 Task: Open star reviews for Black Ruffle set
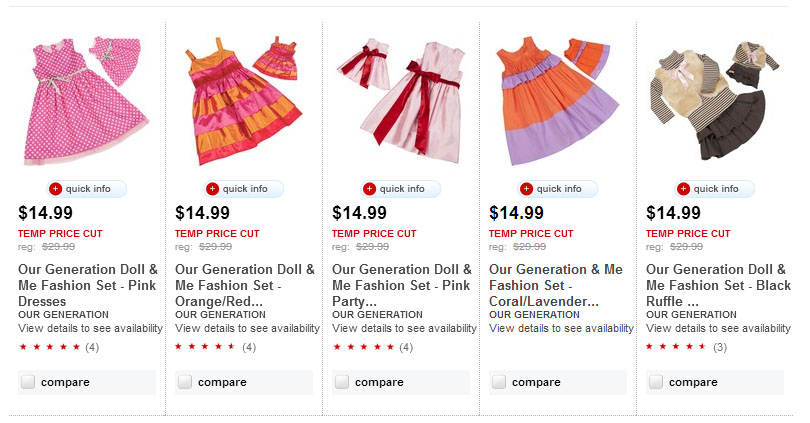click(676, 347)
